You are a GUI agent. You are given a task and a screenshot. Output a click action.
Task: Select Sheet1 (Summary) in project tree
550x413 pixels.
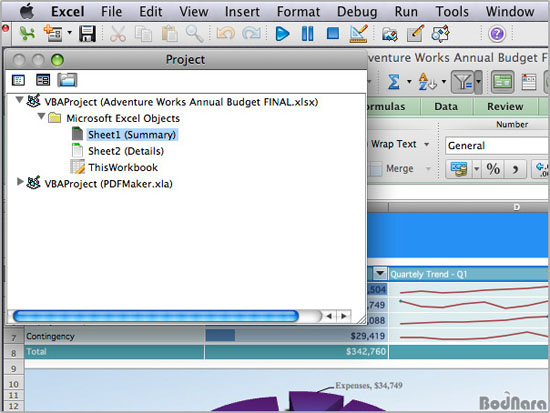coord(132,135)
